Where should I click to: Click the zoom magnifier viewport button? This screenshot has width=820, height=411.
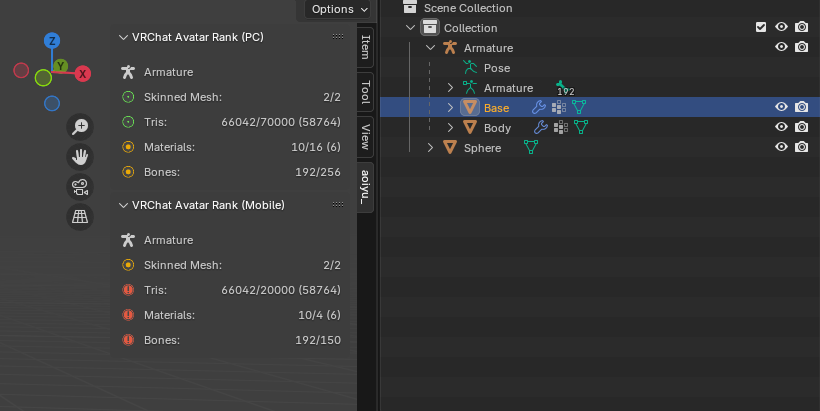pos(80,127)
